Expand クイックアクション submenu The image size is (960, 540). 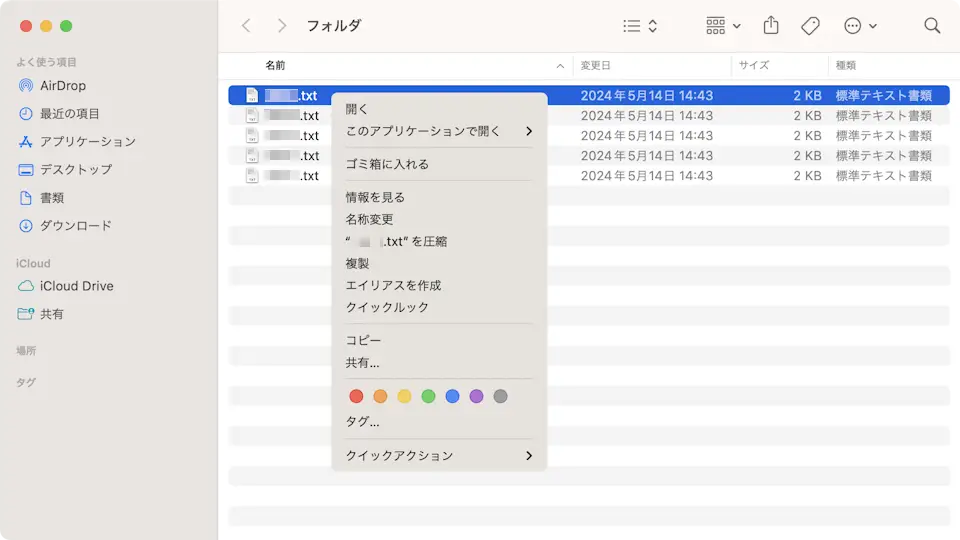coord(439,456)
